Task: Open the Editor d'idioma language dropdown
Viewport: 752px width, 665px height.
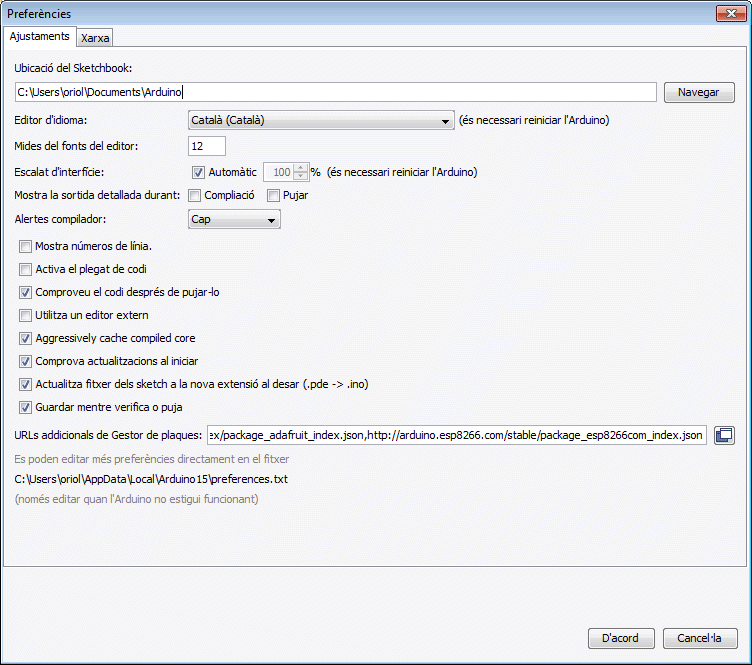Action: point(321,121)
